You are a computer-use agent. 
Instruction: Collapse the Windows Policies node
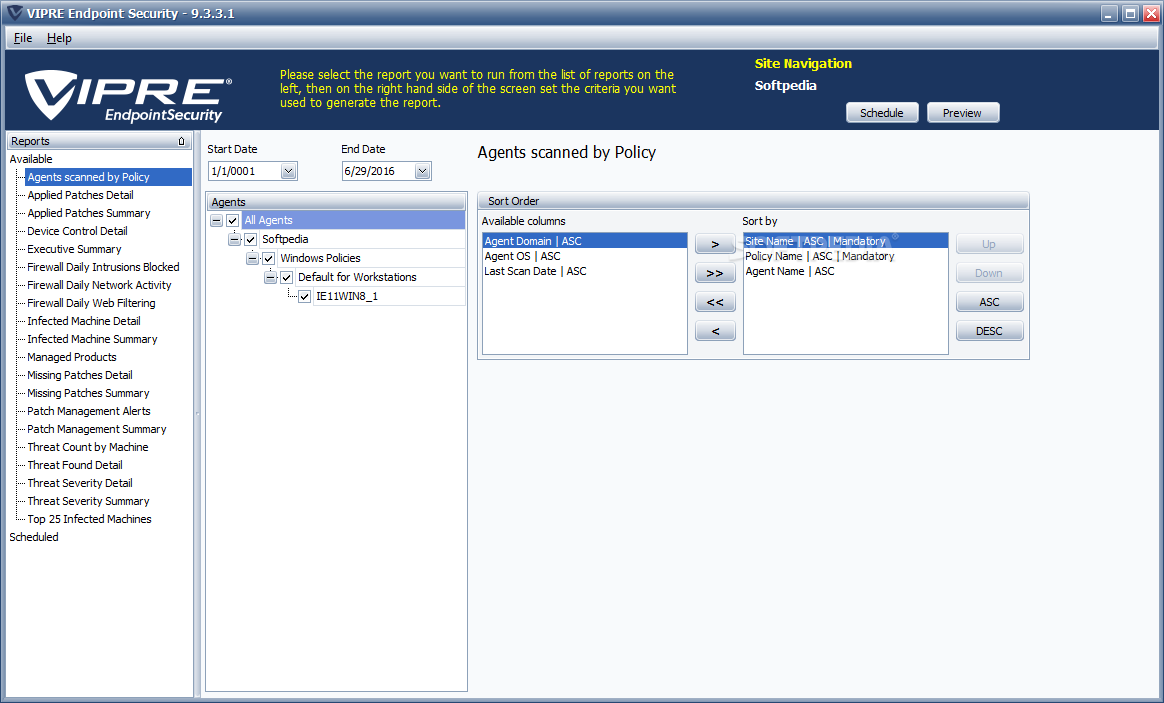point(252,258)
